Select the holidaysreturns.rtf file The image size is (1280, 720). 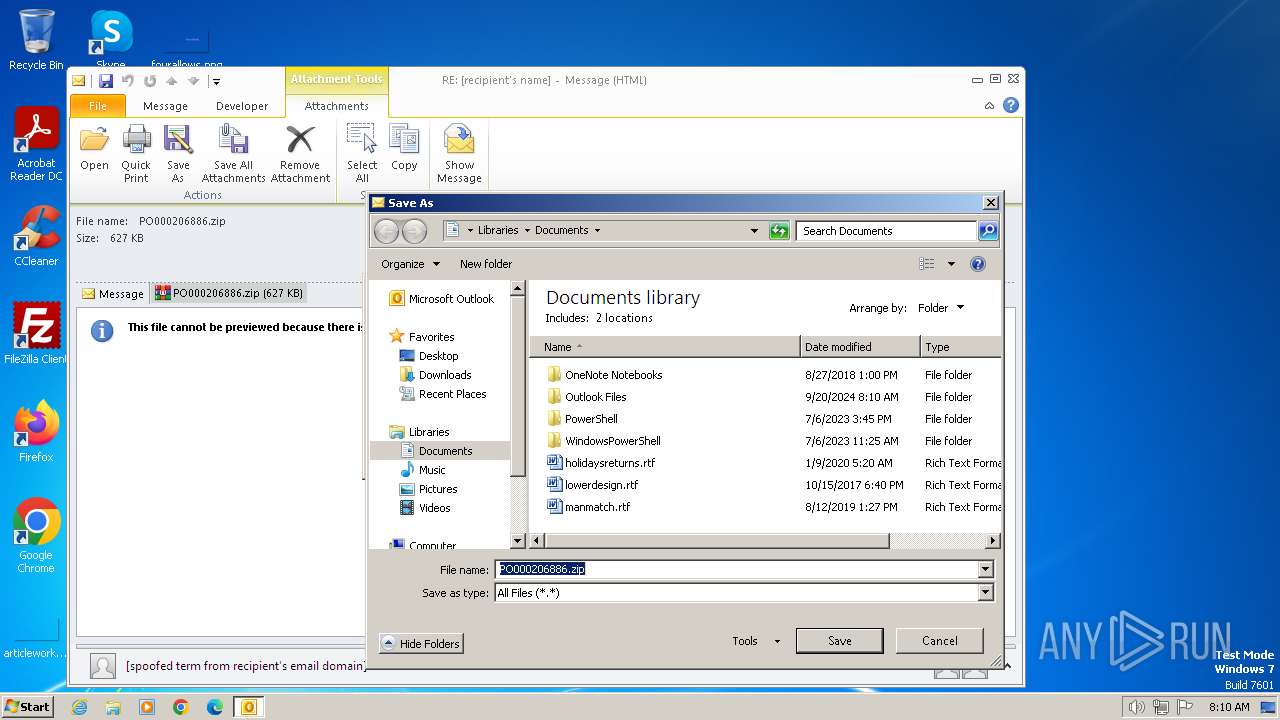click(x=601, y=463)
